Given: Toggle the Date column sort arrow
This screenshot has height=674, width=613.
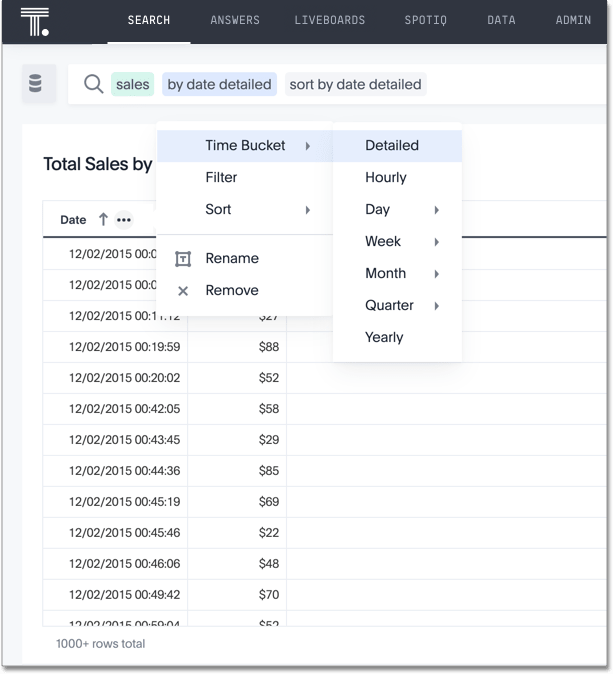Looking at the screenshot, I should tap(102, 220).
